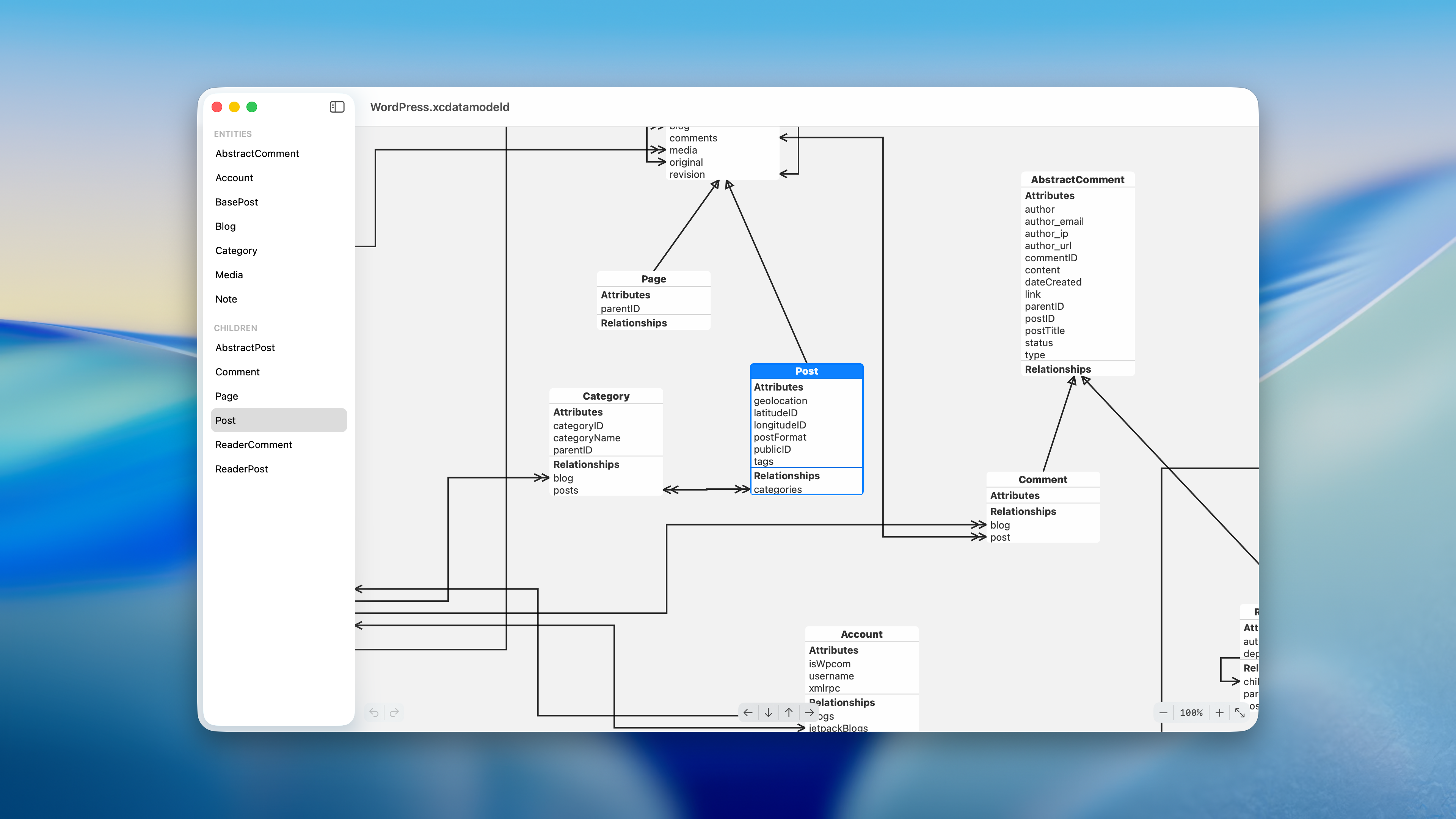The height and width of the screenshot is (819, 1456).
Task: Click the original relationship near top
Action: [686, 162]
